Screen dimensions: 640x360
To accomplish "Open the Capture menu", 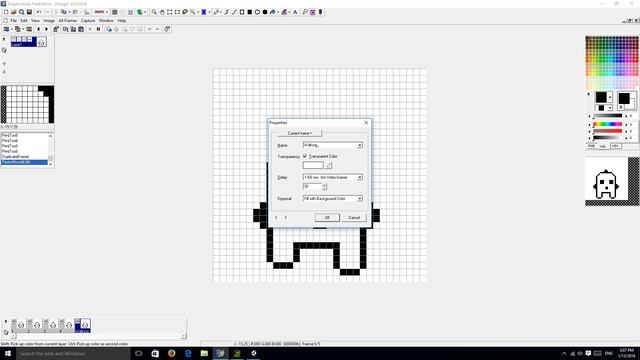I will coord(88,20).
